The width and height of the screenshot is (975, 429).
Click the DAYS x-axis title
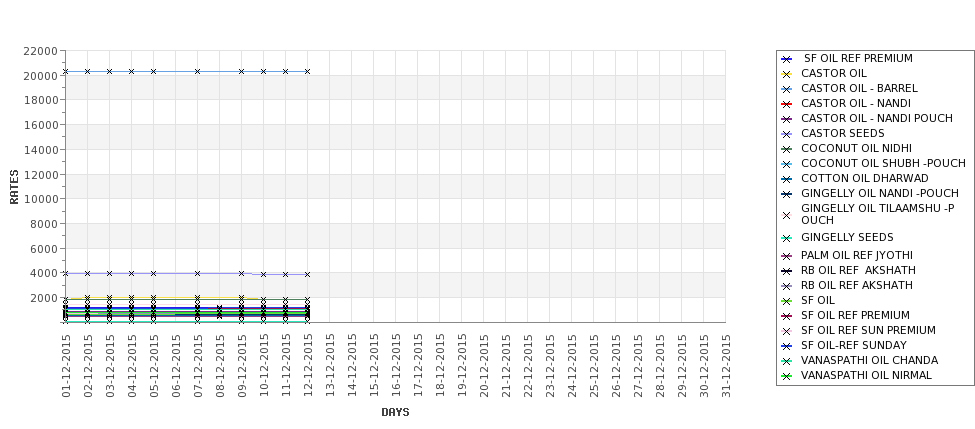[x=395, y=412]
